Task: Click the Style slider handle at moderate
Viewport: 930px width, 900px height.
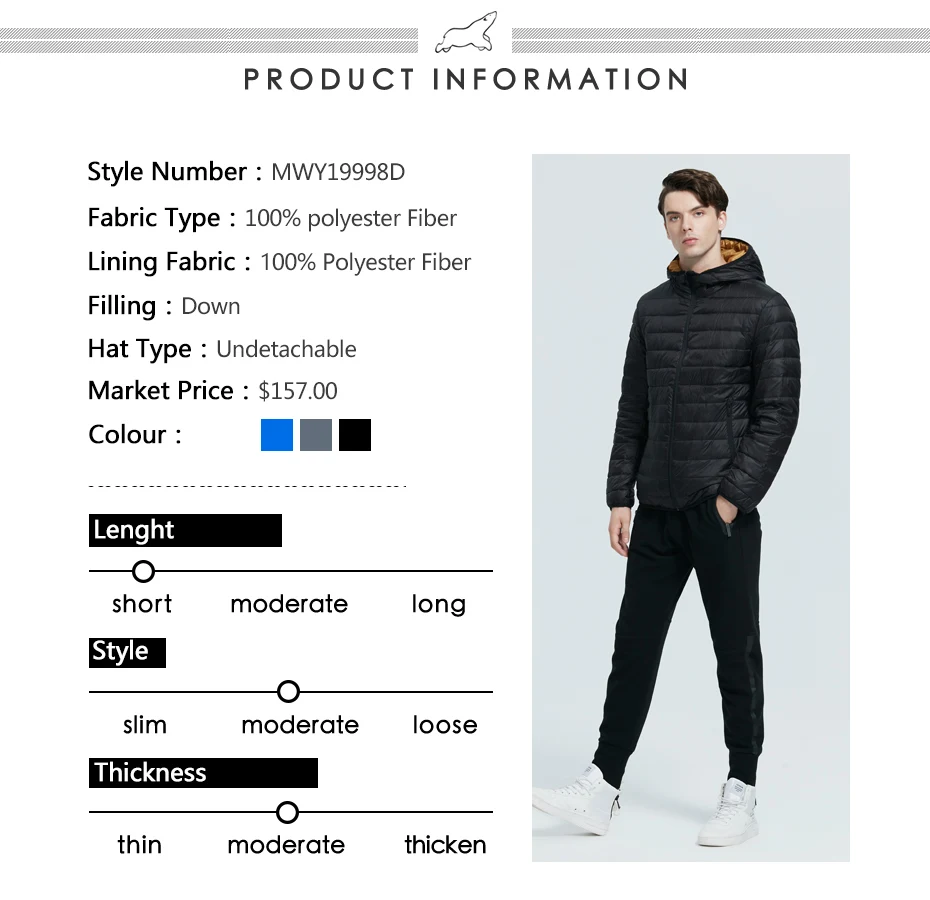Action: 288,691
